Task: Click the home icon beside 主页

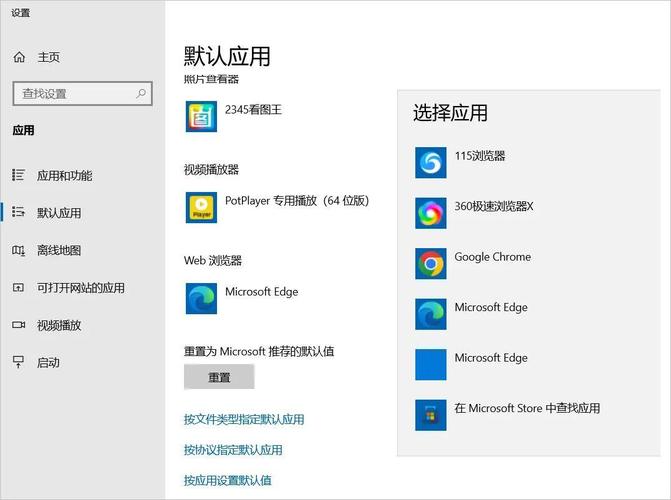Action: click(x=19, y=57)
